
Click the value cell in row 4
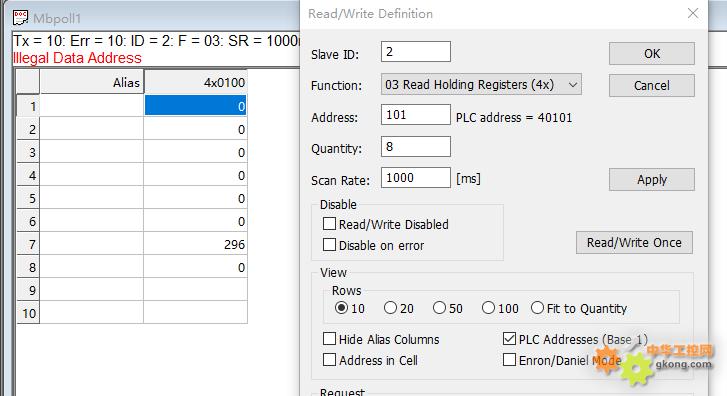tap(196, 175)
